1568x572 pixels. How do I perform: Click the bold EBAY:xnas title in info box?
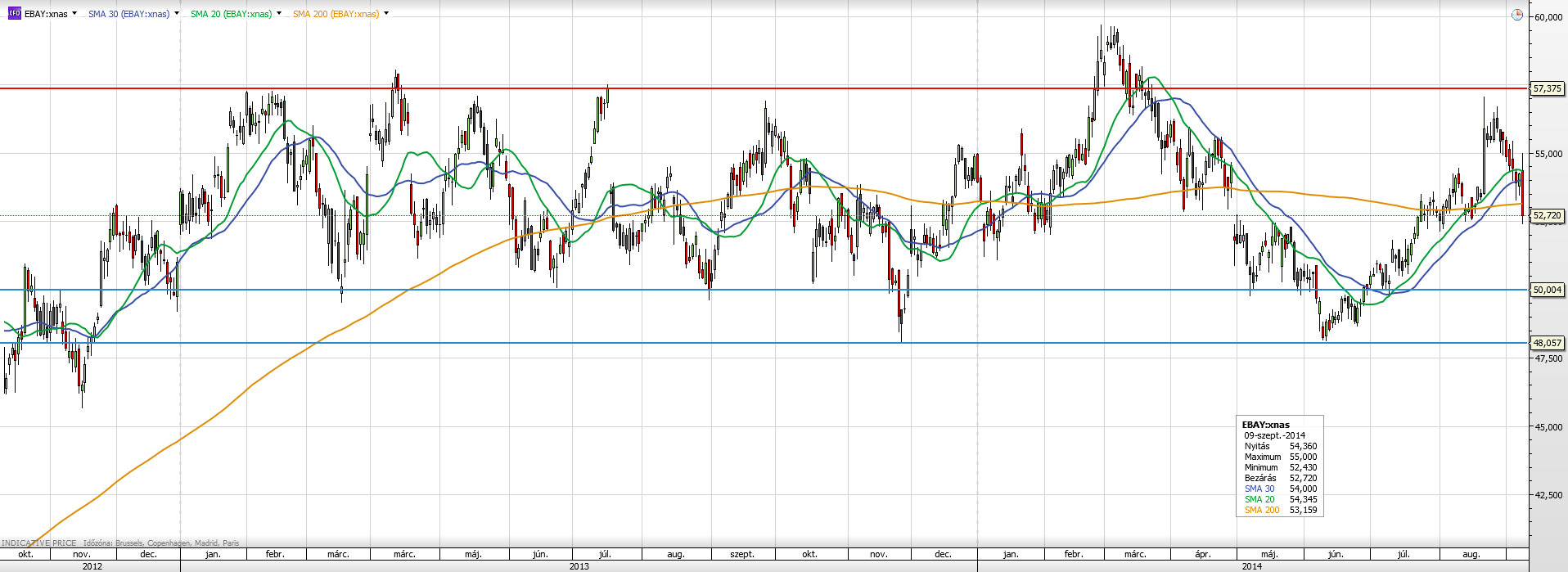1265,425
